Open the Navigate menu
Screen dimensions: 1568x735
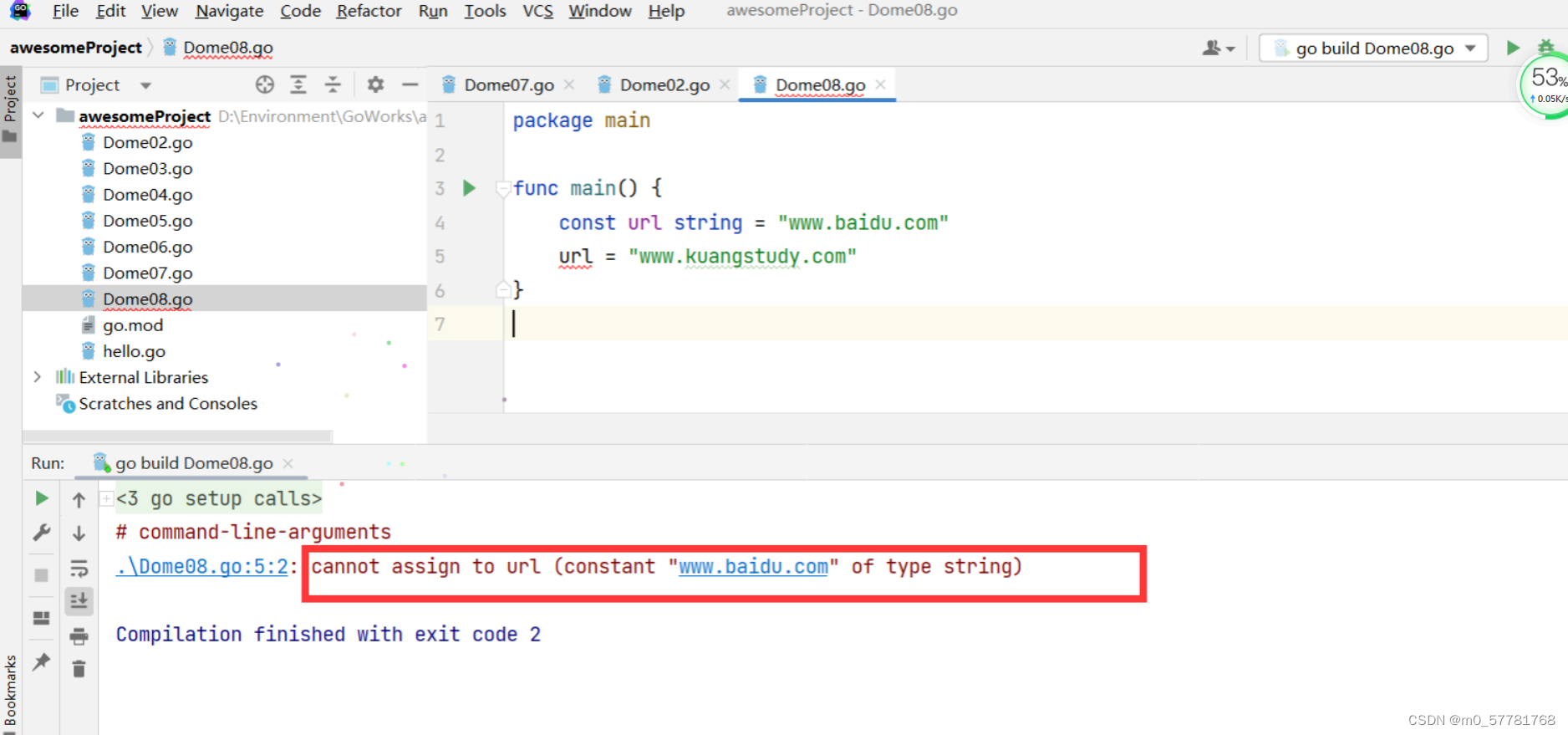point(229,11)
